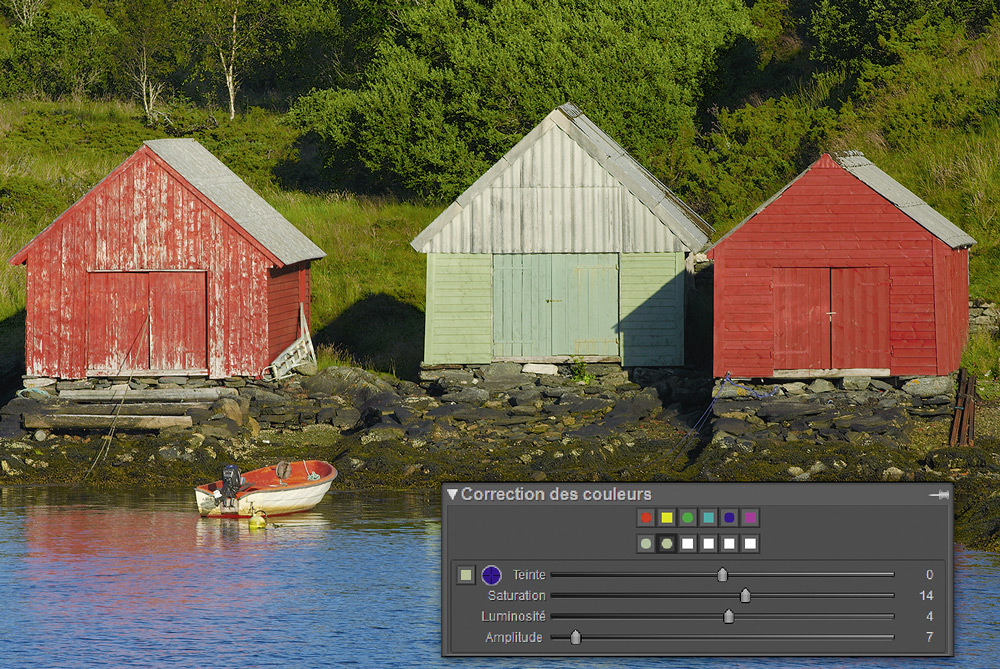Click the Correction des couleurs title
The image size is (1000, 669).
point(556,494)
